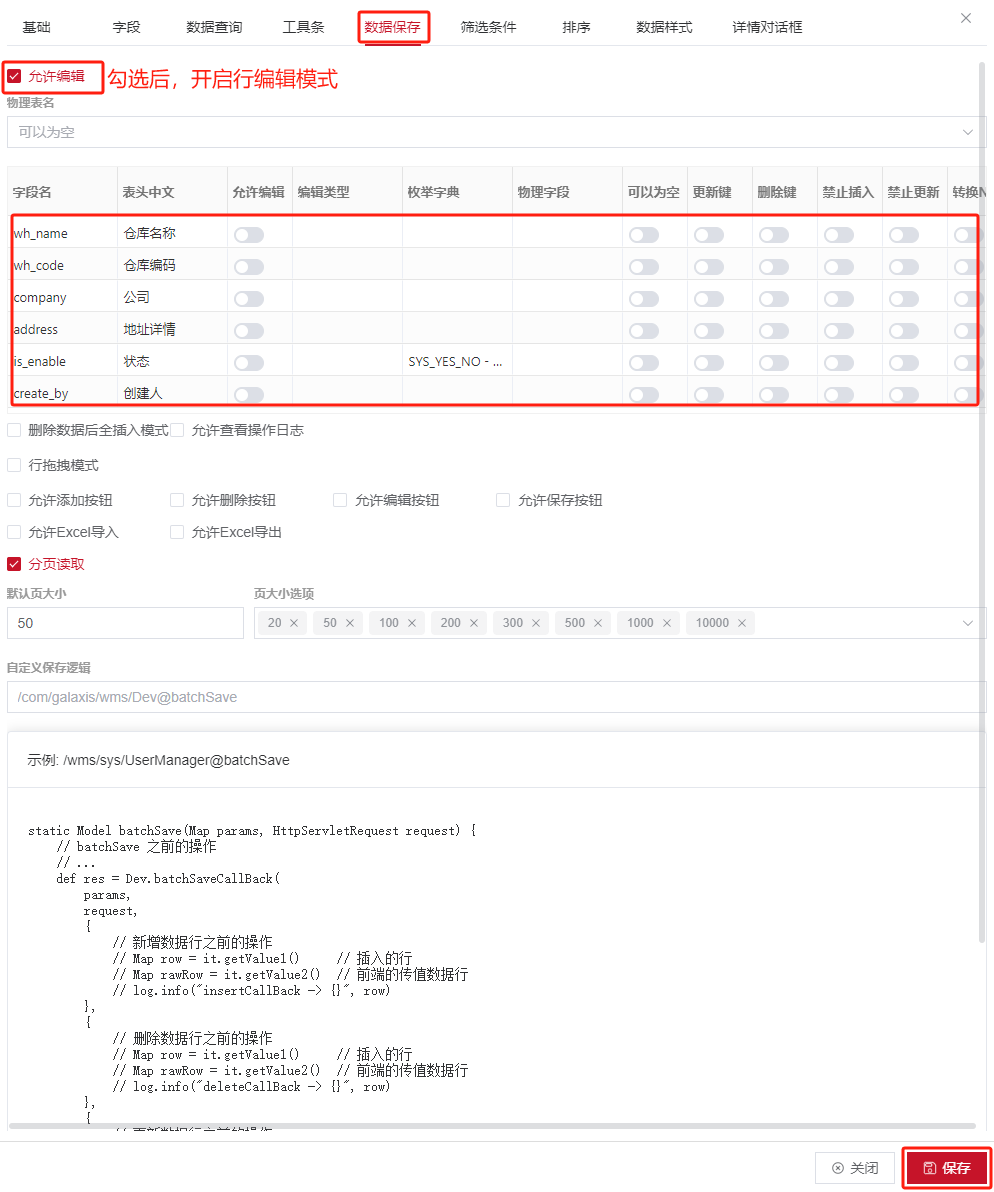
Task: Toggle 禁止更新 switch for is_enable row
Action: click(x=904, y=363)
